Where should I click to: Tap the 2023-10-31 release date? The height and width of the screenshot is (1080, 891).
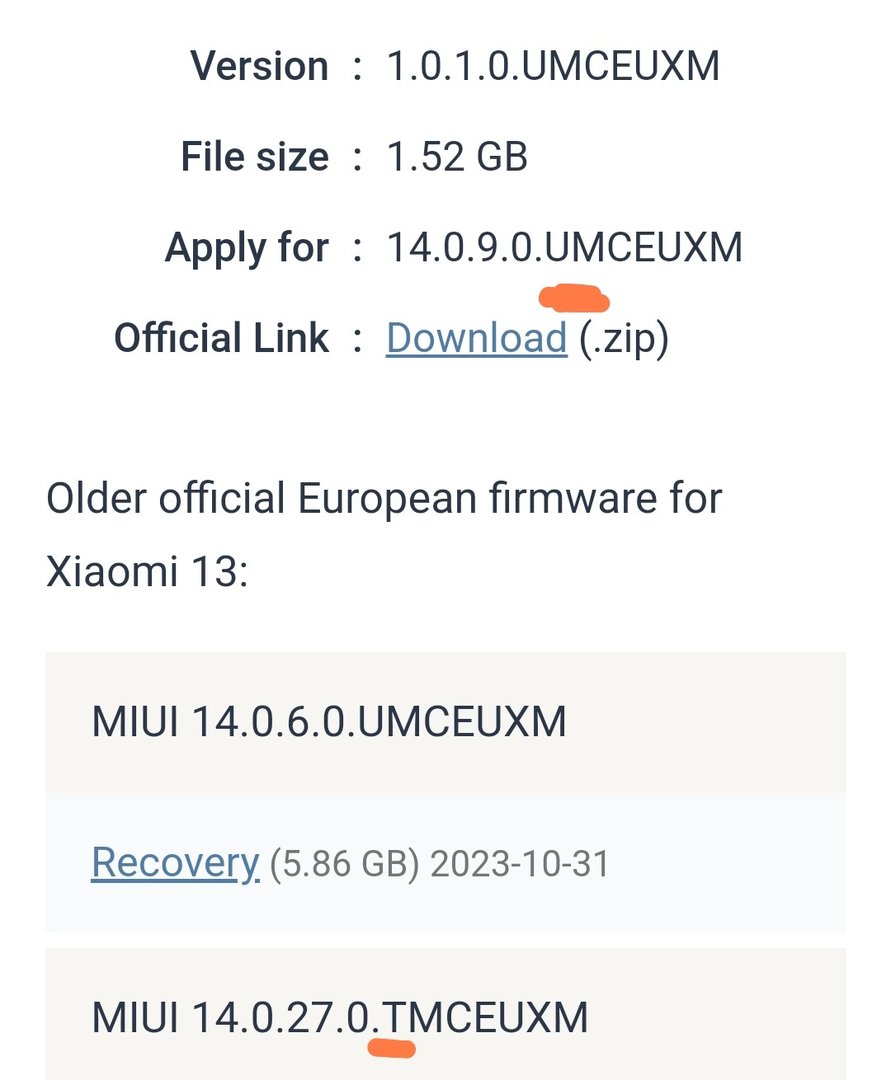(x=519, y=864)
